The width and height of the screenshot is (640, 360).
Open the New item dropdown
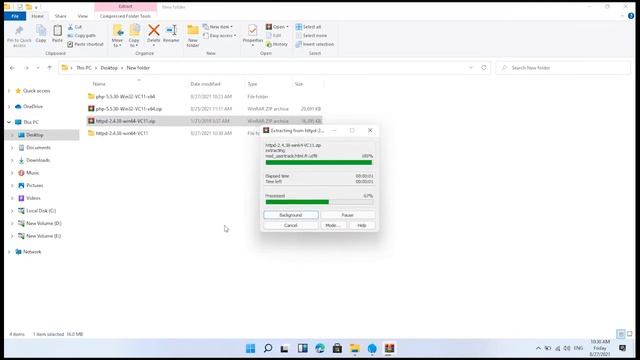click(x=218, y=27)
